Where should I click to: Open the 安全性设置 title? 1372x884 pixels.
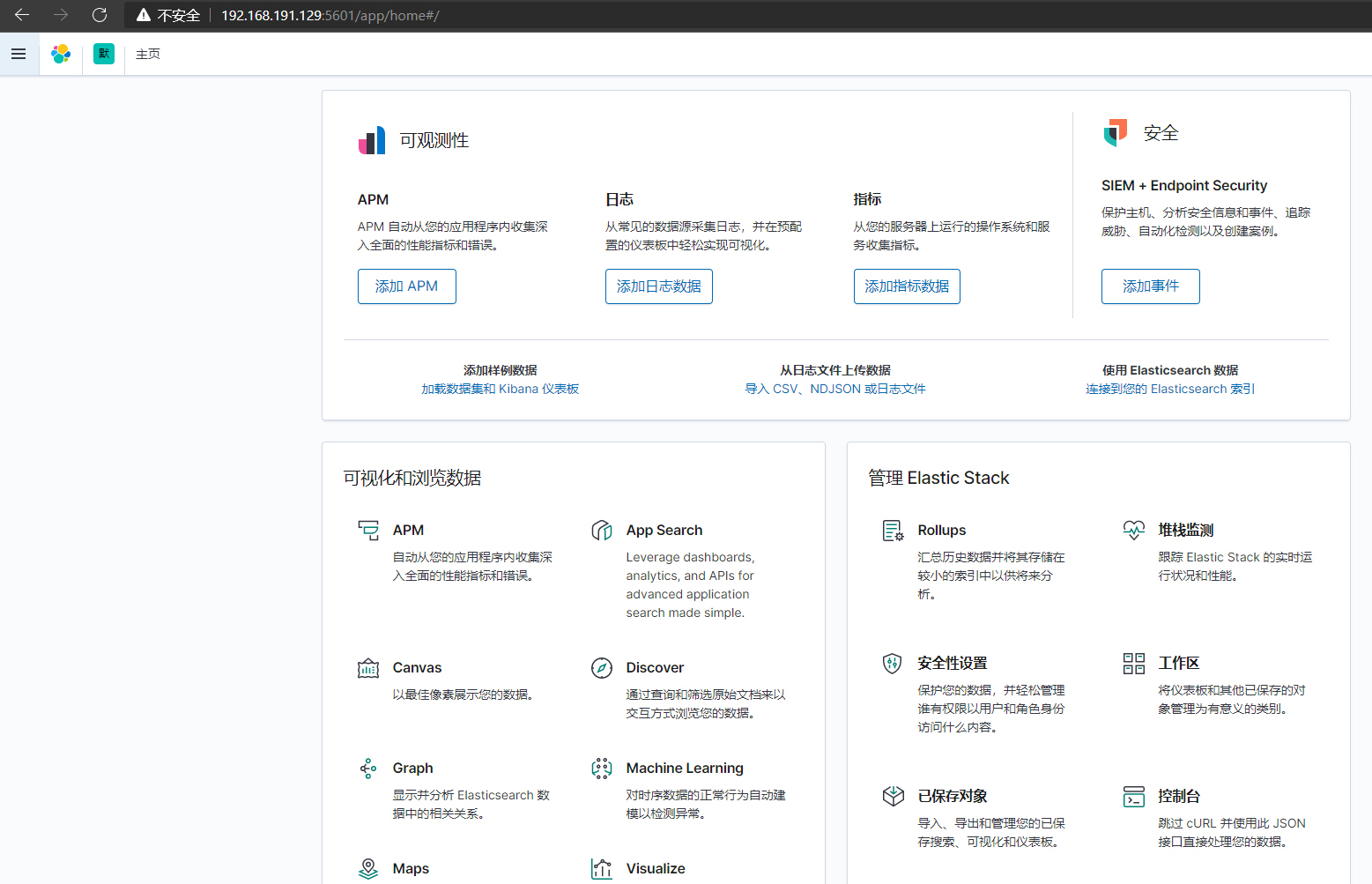953,664
